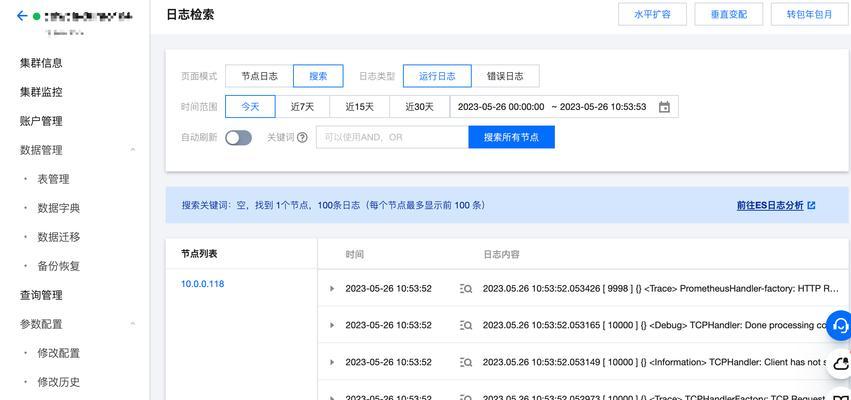This screenshot has width=851, height=400.
Task: Click log text 10:53:52.053149 TCPHandler Client has not
Action: pos(656,362)
